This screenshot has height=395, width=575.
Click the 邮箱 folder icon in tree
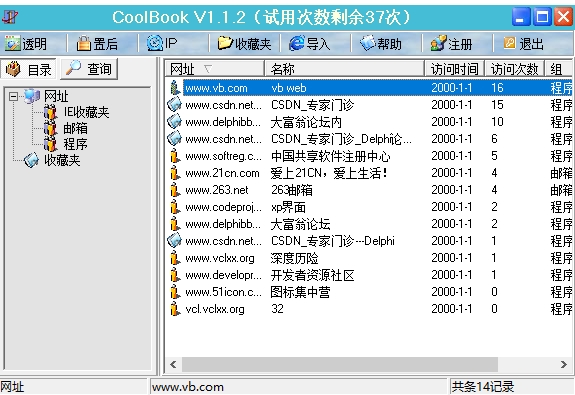pyautogui.click(x=51, y=128)
